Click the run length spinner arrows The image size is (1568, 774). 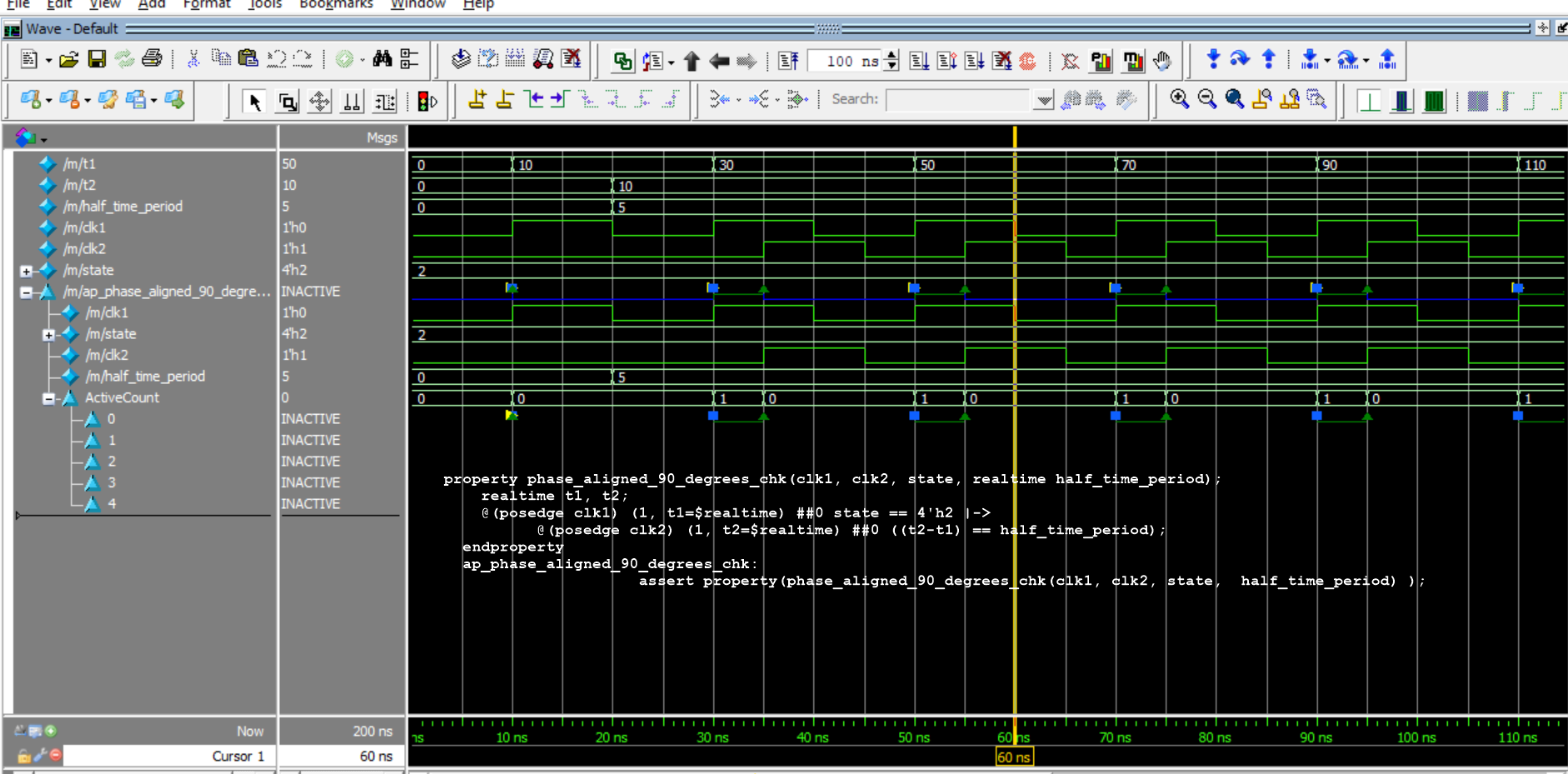[x=891, y=61]
